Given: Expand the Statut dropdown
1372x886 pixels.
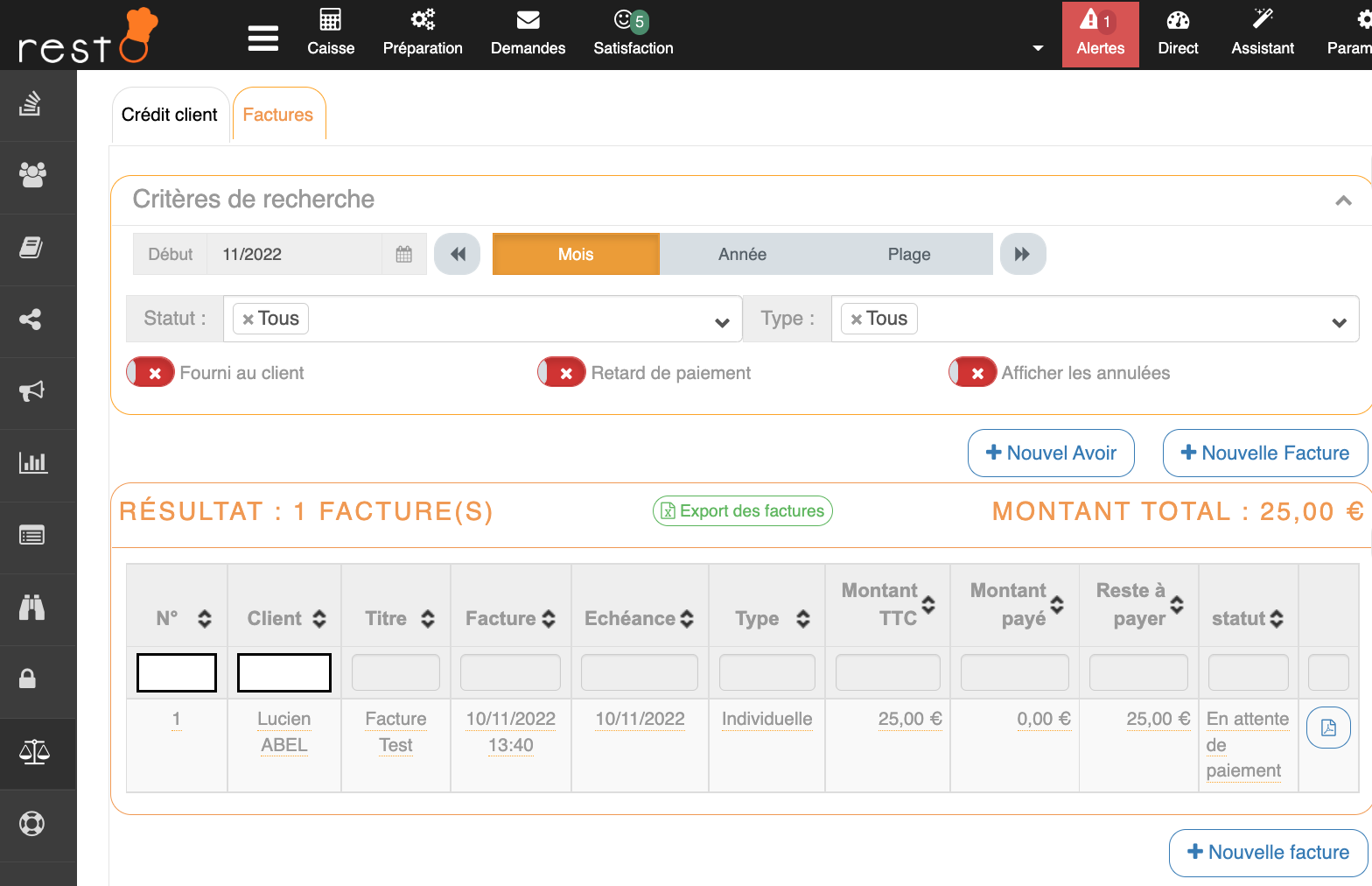Looking at the screenshot, I should 722,322.
